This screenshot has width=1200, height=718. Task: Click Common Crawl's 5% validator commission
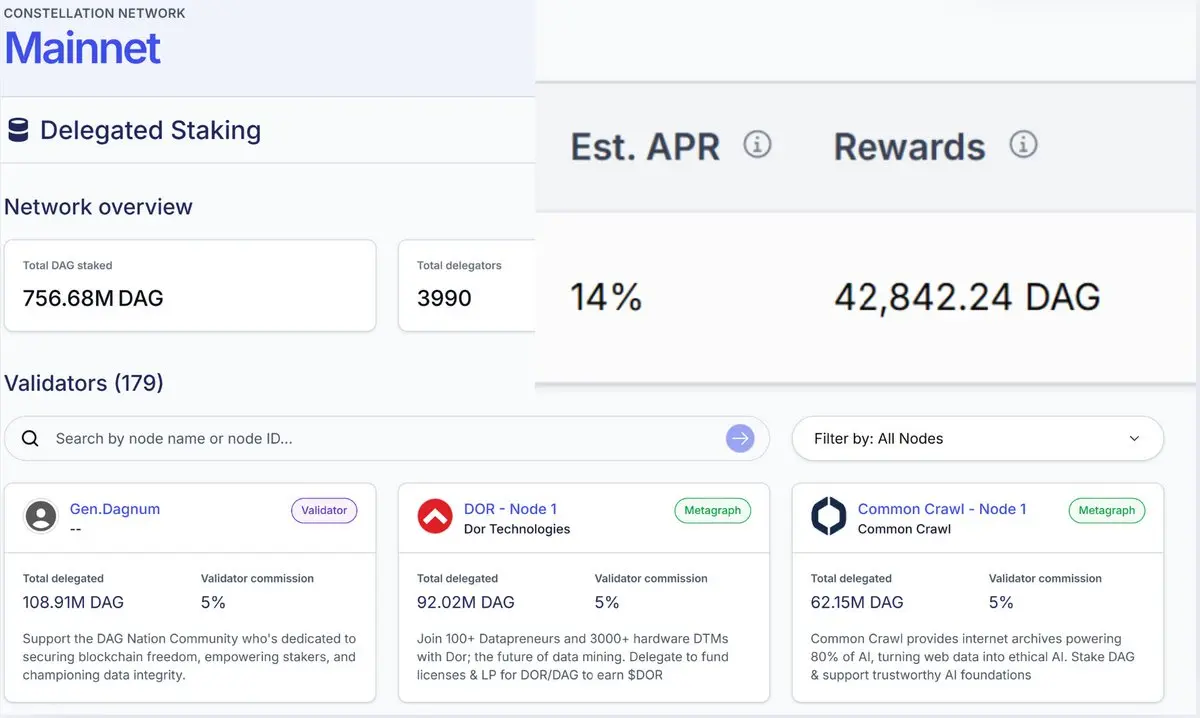point(1001,602)
